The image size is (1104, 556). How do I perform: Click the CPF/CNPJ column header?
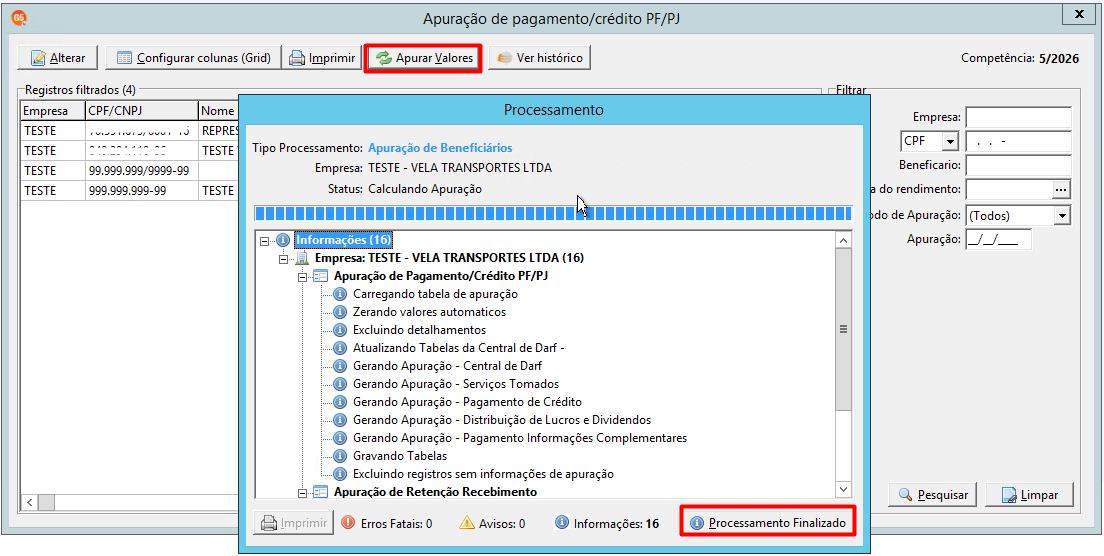(142, 110)
